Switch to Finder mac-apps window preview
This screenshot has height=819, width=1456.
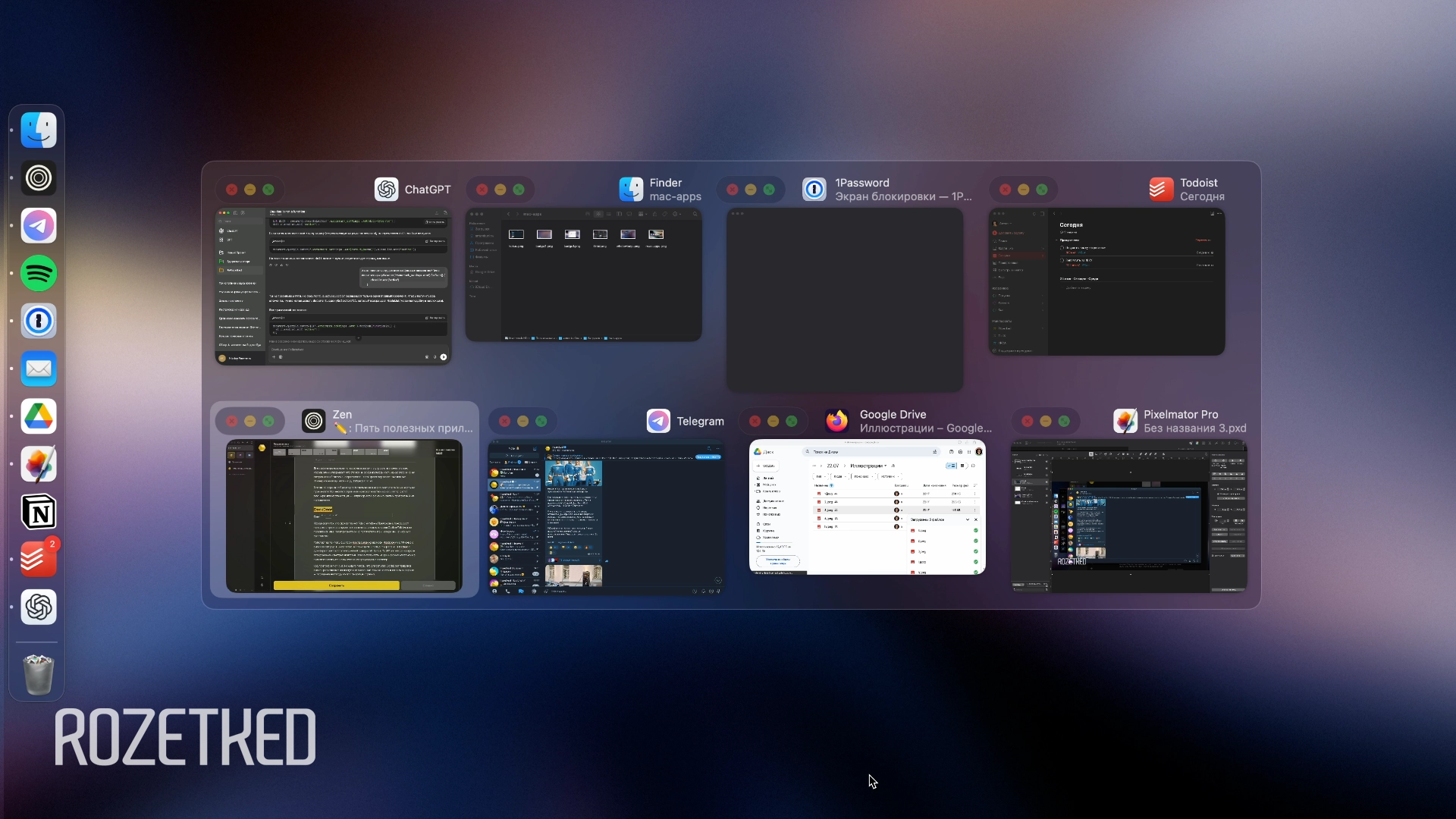(583, 275)
